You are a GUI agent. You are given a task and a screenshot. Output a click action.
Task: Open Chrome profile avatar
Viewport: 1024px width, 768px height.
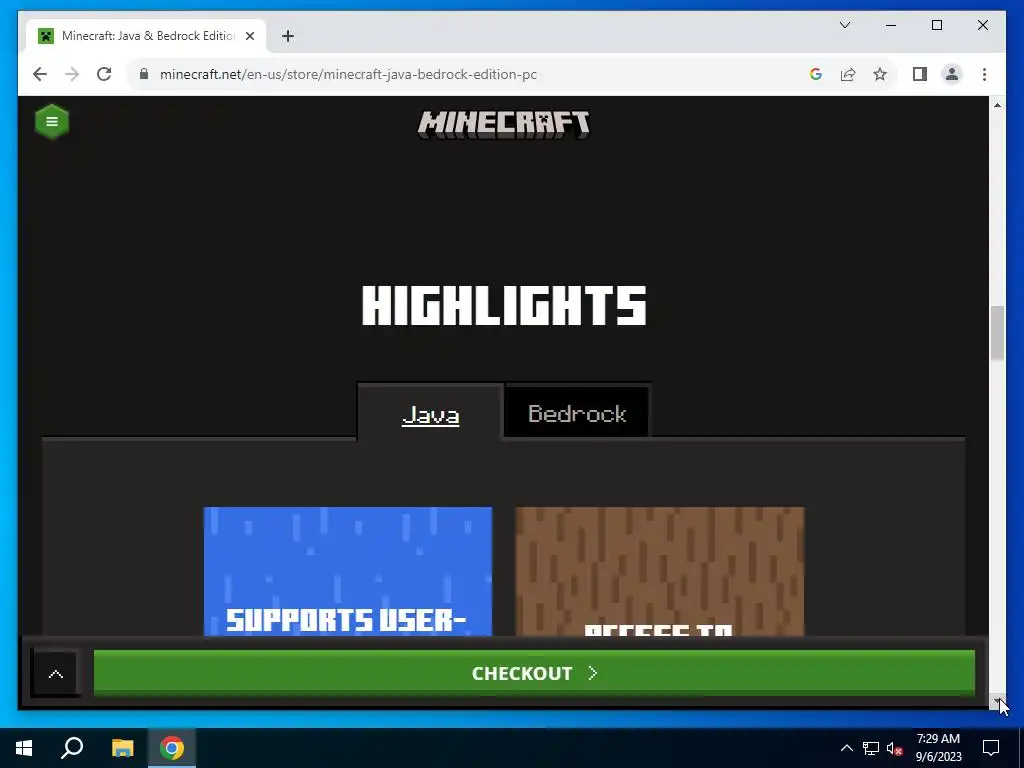coord(952,74)
